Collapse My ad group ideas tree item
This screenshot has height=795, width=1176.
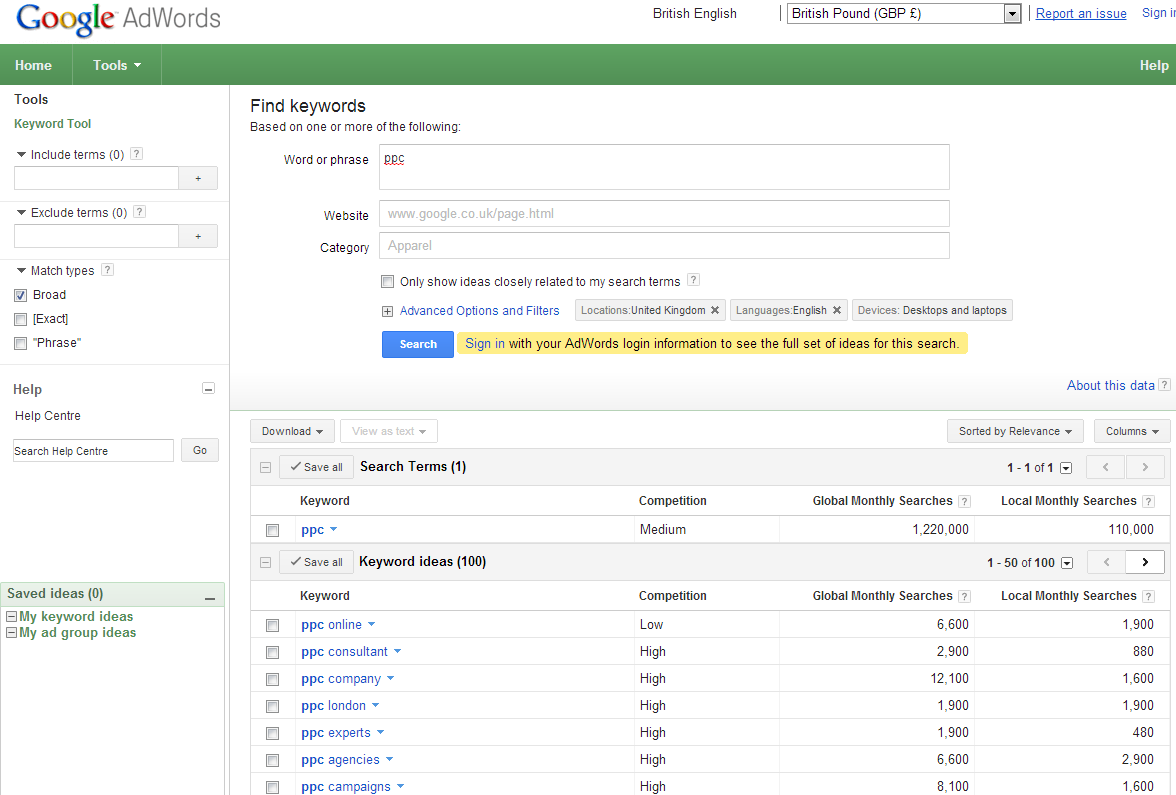pos(11,633)
